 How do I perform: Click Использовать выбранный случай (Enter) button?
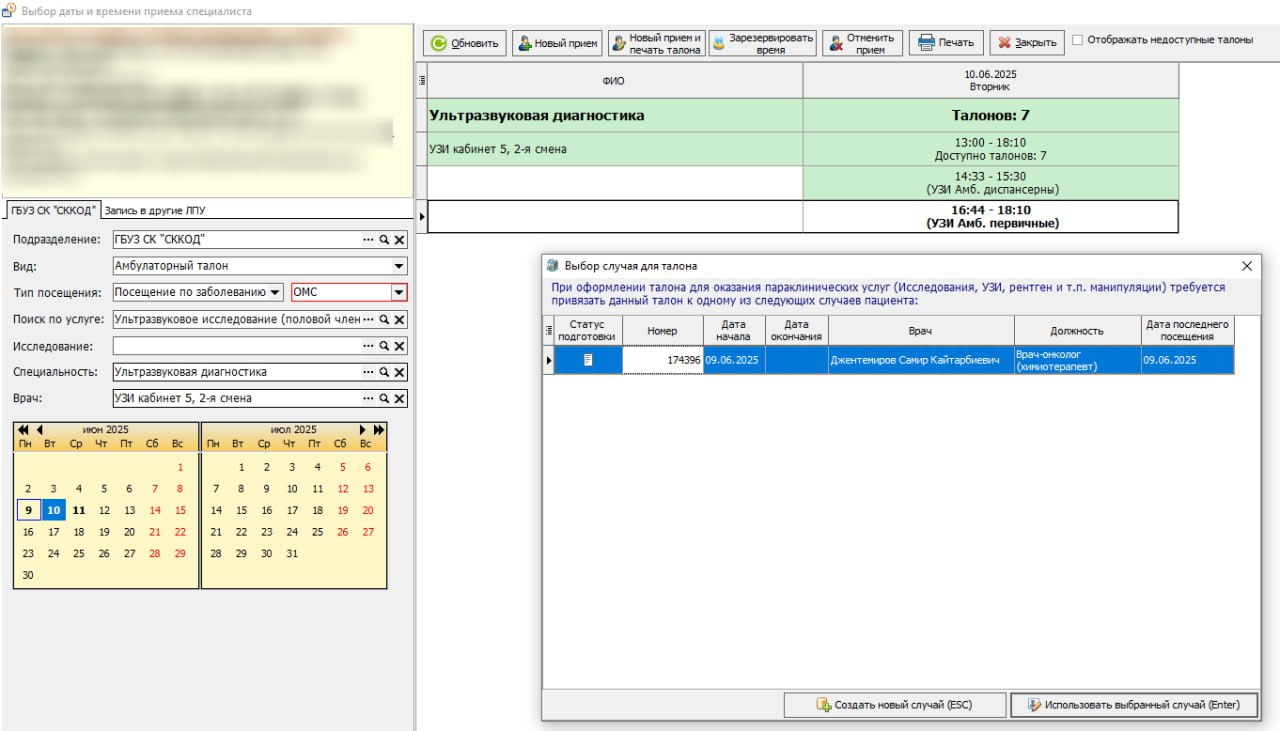[1133, 705]
